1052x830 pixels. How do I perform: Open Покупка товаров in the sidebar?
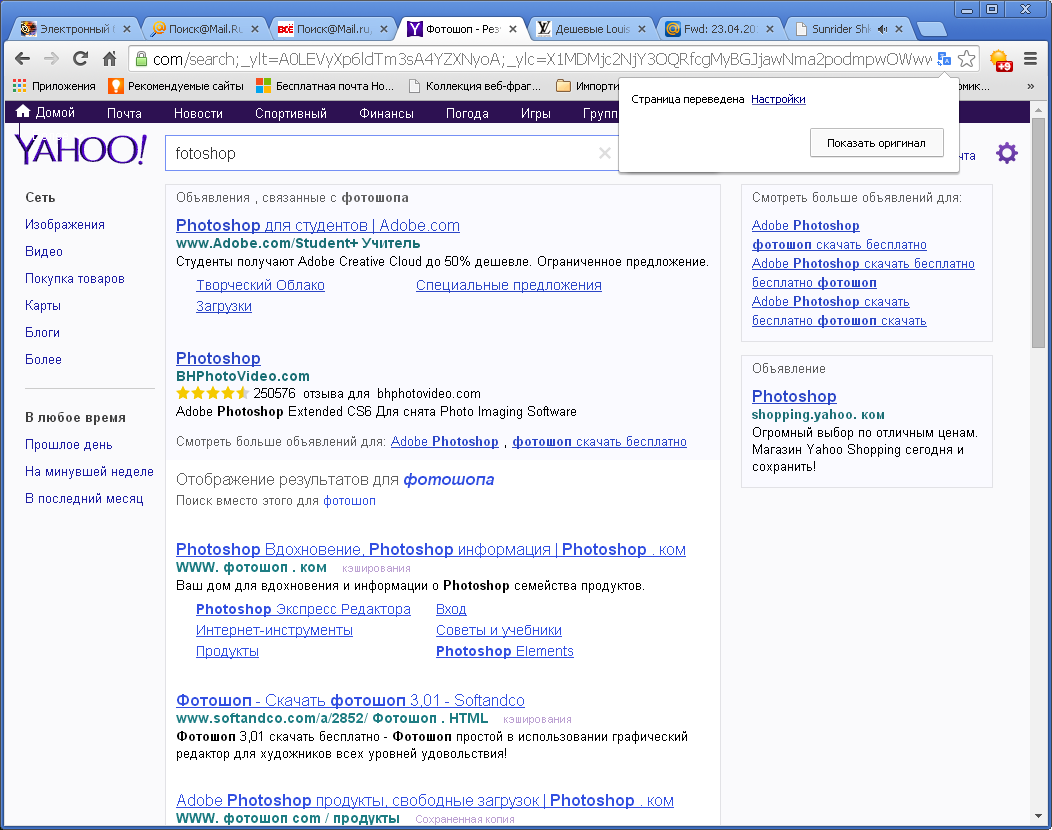point(74,278)
